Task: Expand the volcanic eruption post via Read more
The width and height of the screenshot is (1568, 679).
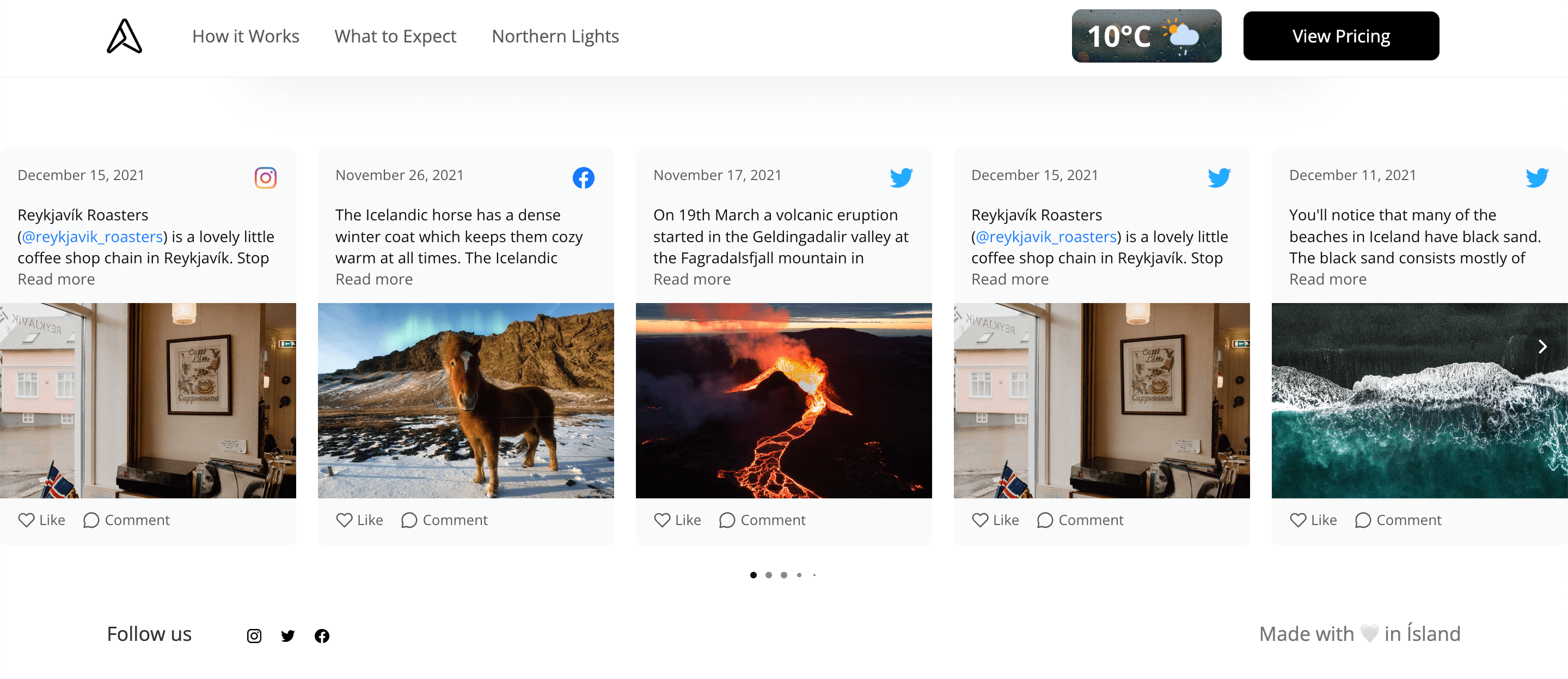Action: coord(692,279)
